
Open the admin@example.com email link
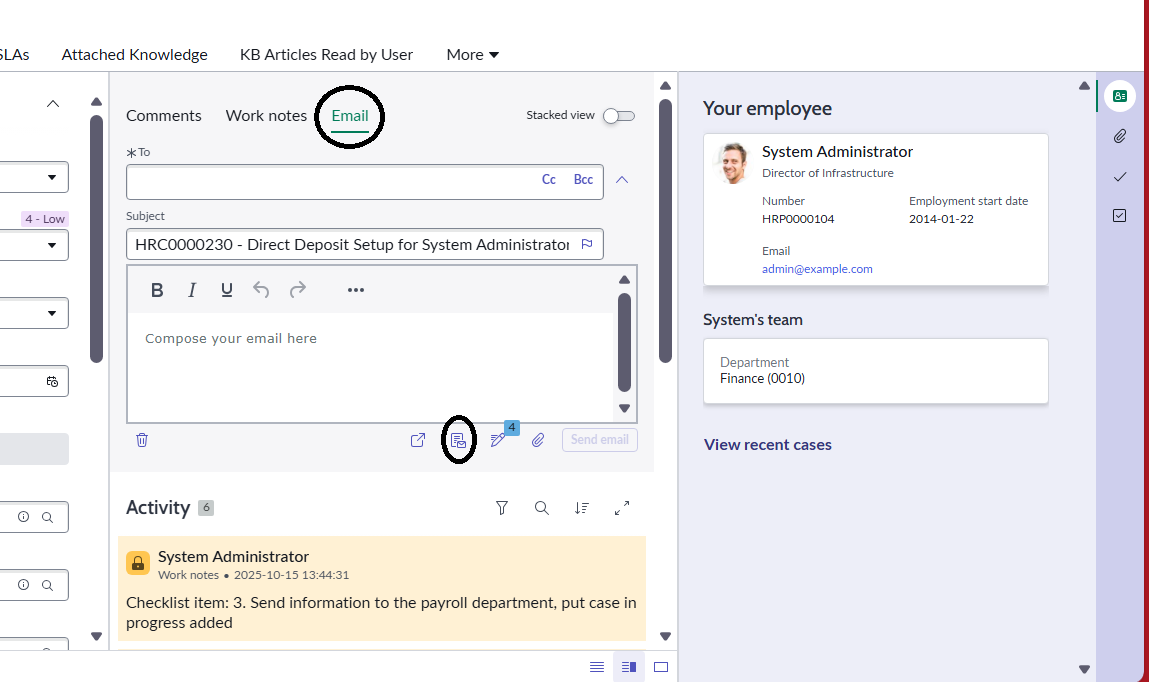tap(817, 269)
